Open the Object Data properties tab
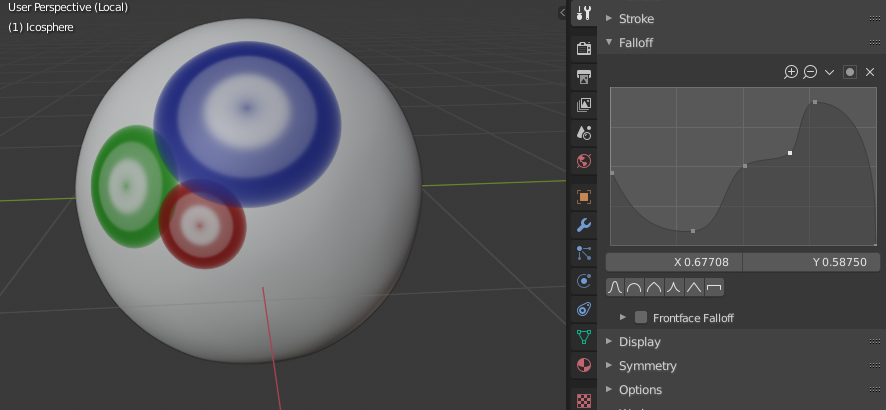Viewport: 886px width, 410px height. tap(584, 337)
